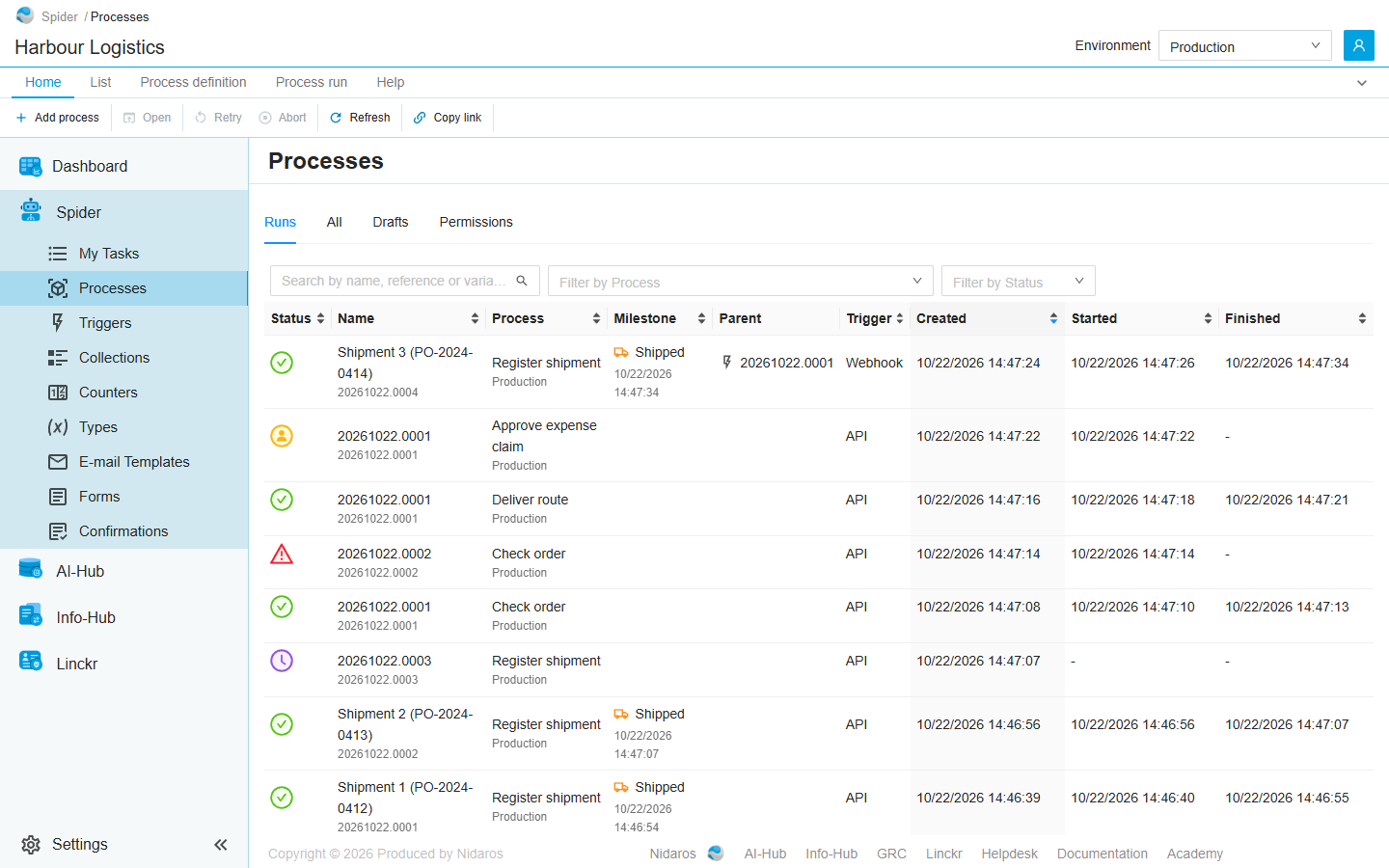Viewport: 1389px width, 868px height.
Task: Click the Linckr icon in the sidebar
Action: (31, 661)
